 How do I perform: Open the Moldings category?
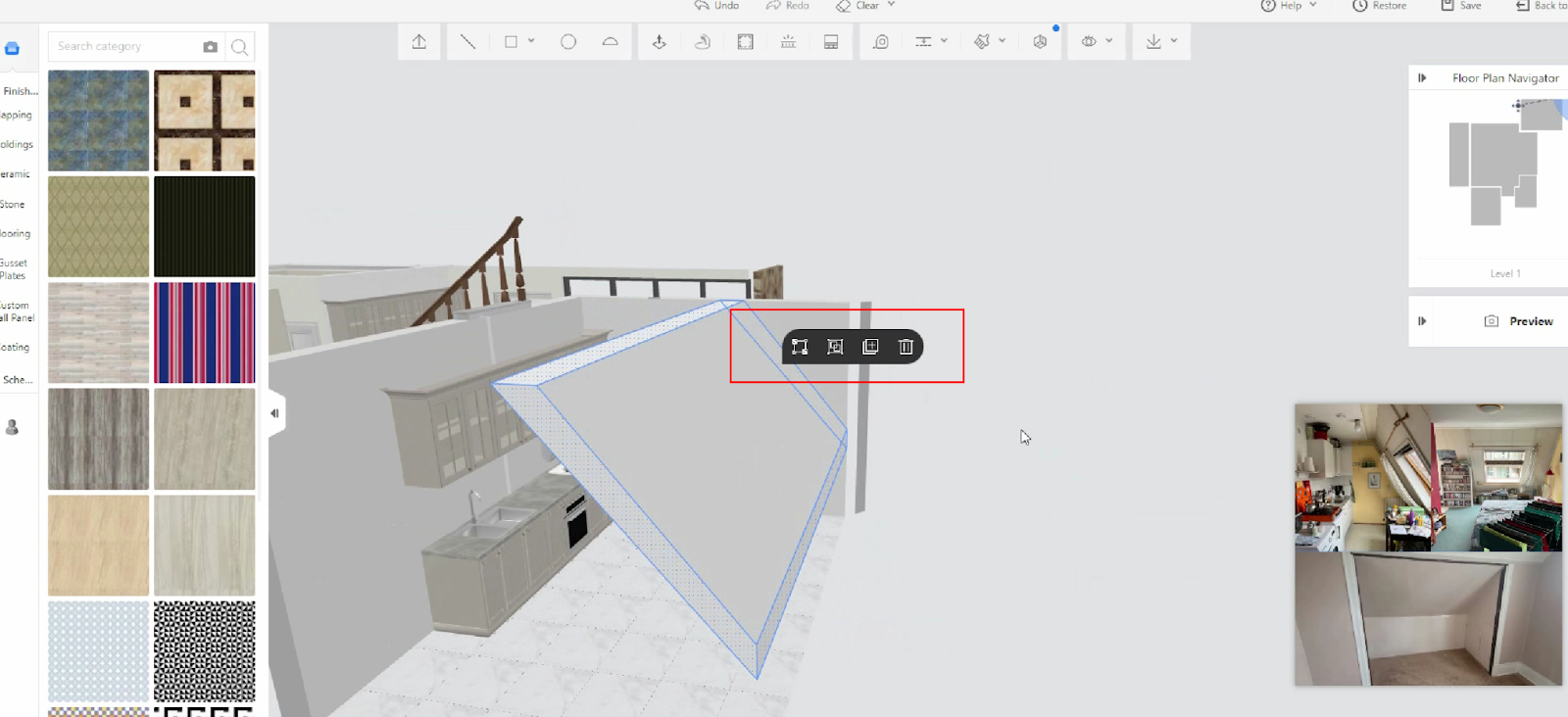pyautogui.click(x=17, y=145)
